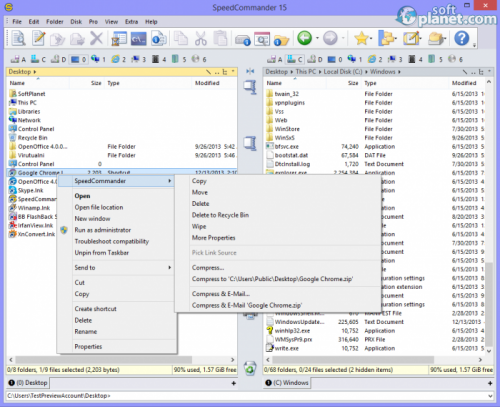500x407 pixels.
Task: Click the recycle bin icon between panels
Action: coord(250,368)
